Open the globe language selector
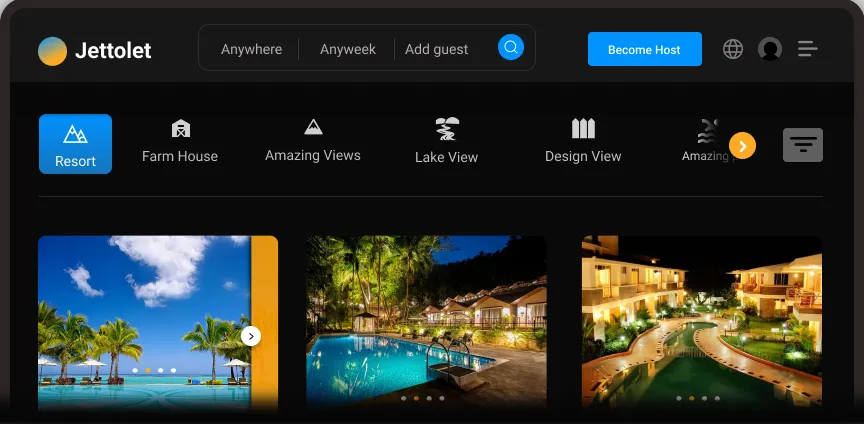Viewport: 864px width, 424px height. pyautogui.click(x=733, y=49)
